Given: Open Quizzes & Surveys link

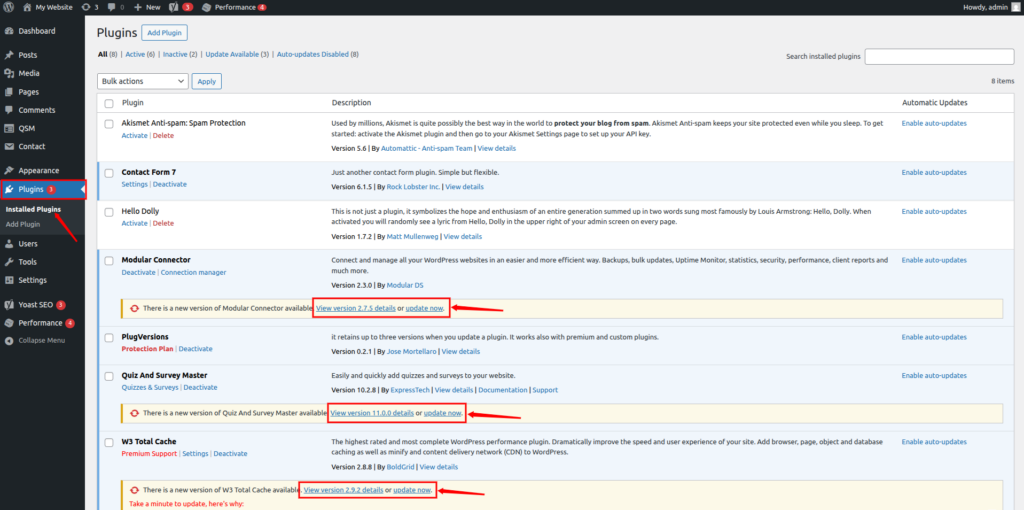Looking at the screenshot, I should point(150,387).
